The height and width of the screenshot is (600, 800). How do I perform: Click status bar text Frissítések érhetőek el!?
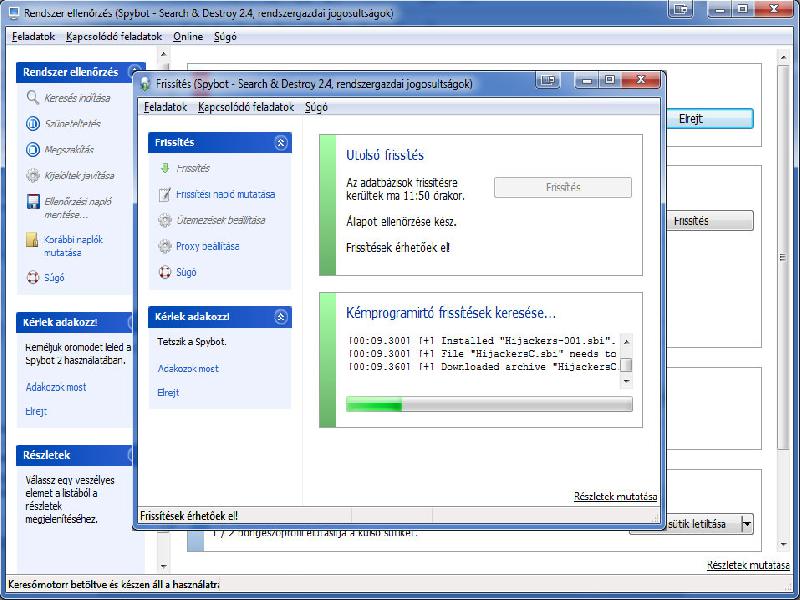tap(189, 516)
